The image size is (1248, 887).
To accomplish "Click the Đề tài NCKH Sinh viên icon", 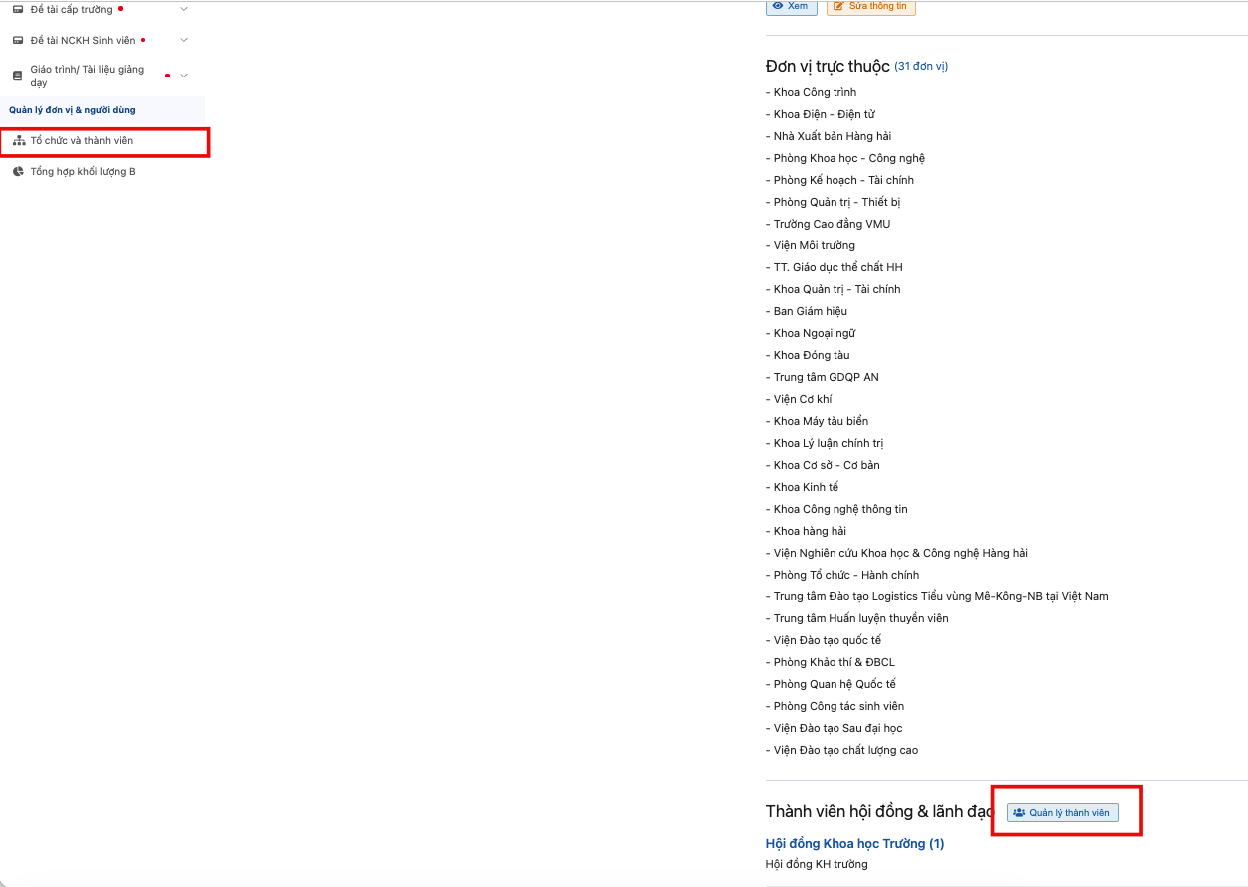I will [18, 40].
